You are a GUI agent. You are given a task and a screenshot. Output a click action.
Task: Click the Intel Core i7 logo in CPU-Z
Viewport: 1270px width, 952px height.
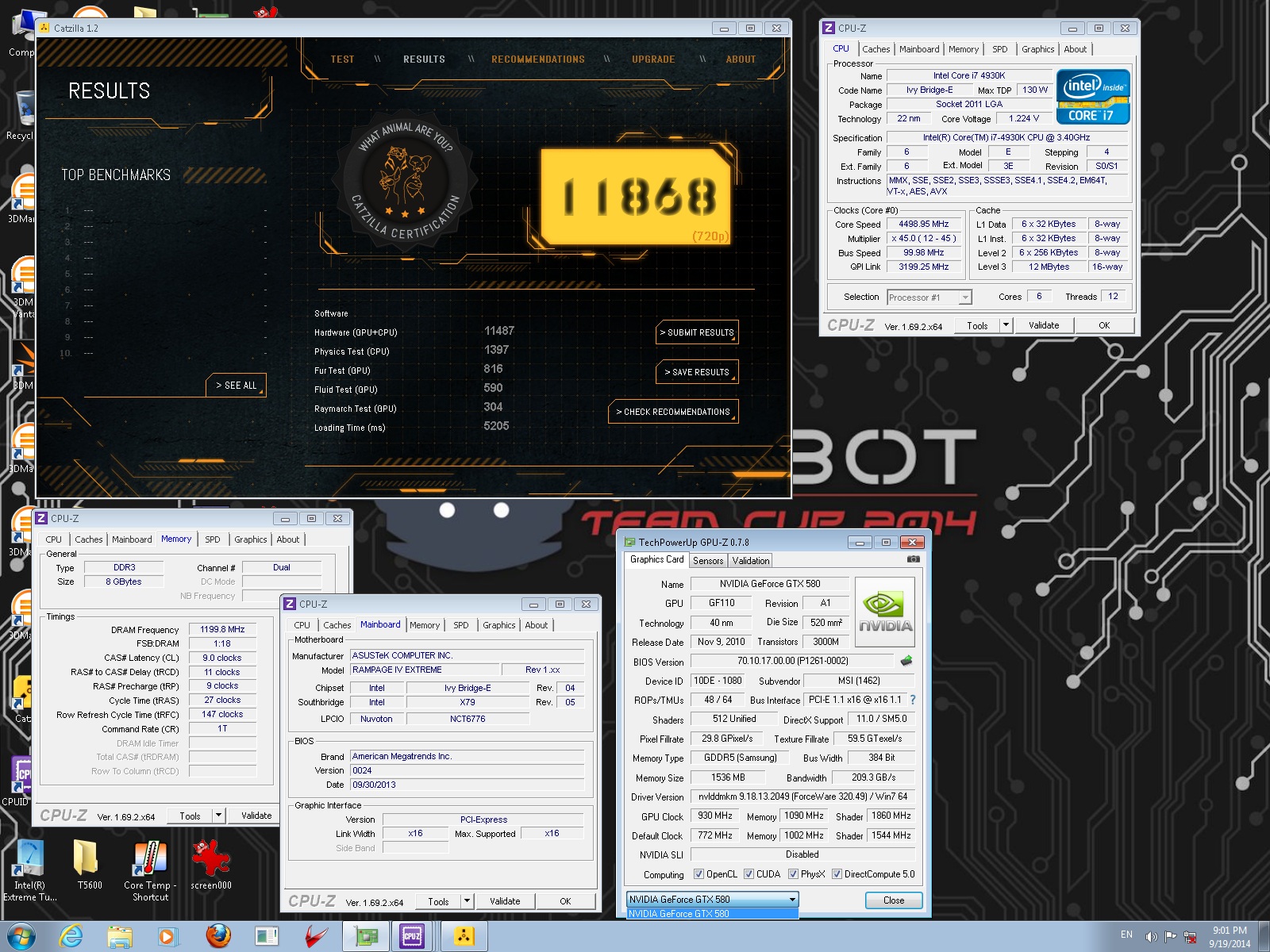(1093, 96)
